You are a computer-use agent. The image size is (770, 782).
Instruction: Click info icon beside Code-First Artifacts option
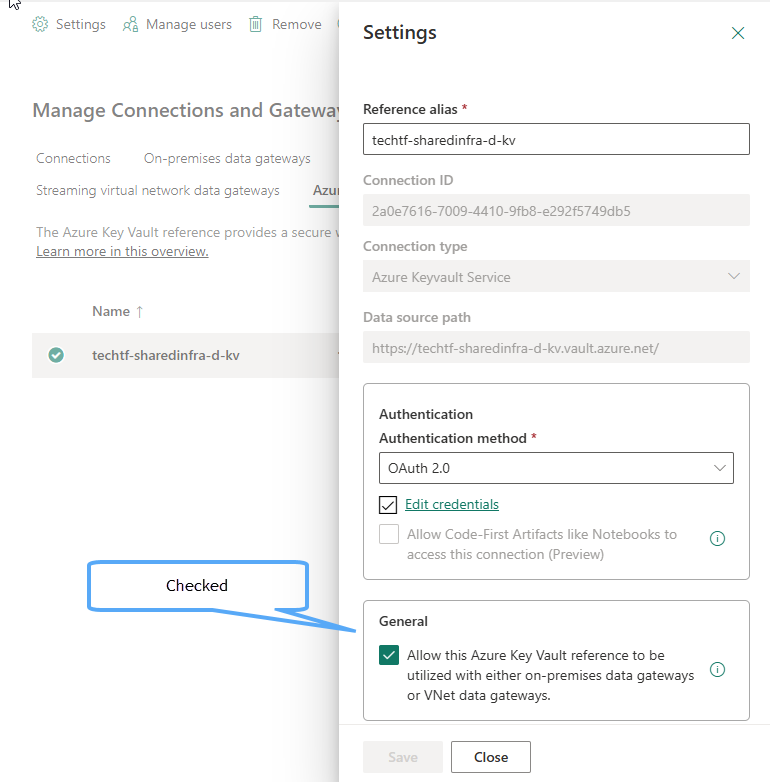(717, 538)
